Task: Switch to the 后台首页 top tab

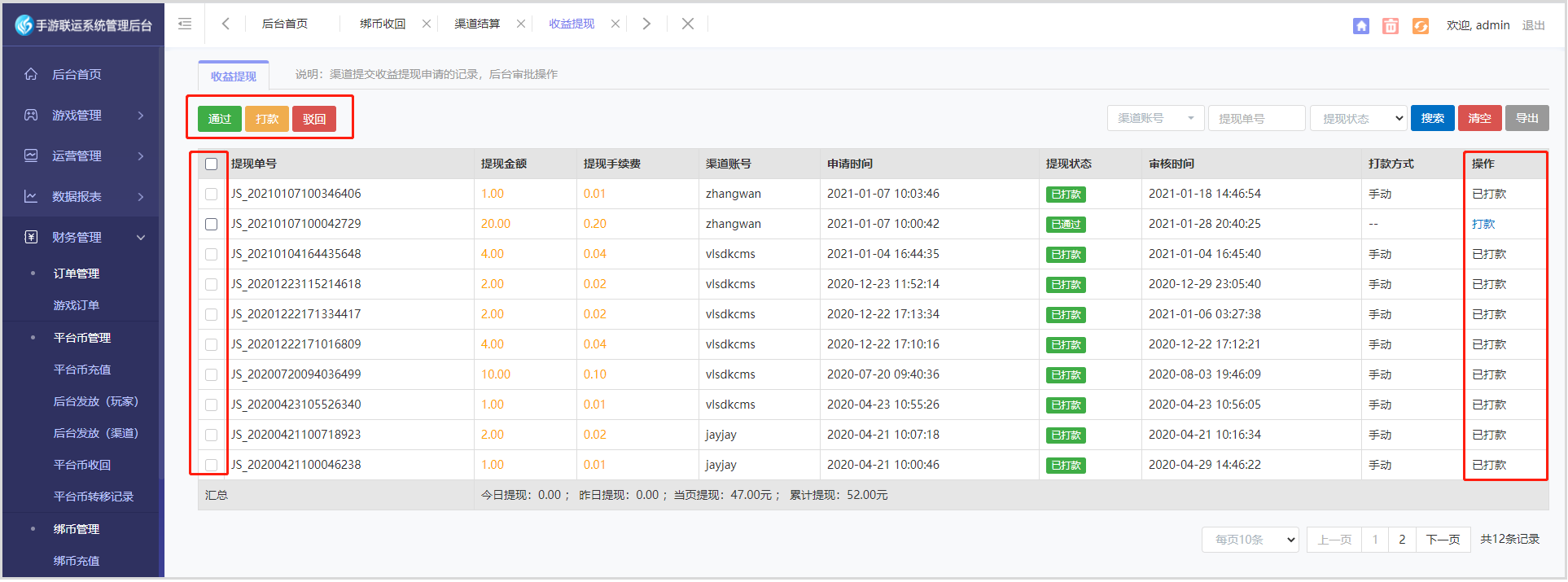Action: (285, 24)
